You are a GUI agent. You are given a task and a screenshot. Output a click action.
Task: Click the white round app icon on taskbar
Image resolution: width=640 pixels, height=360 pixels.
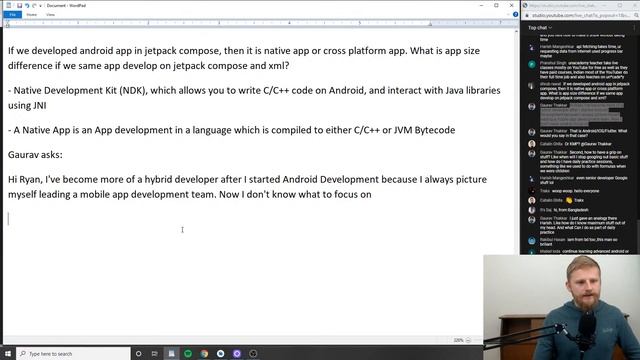220,353
